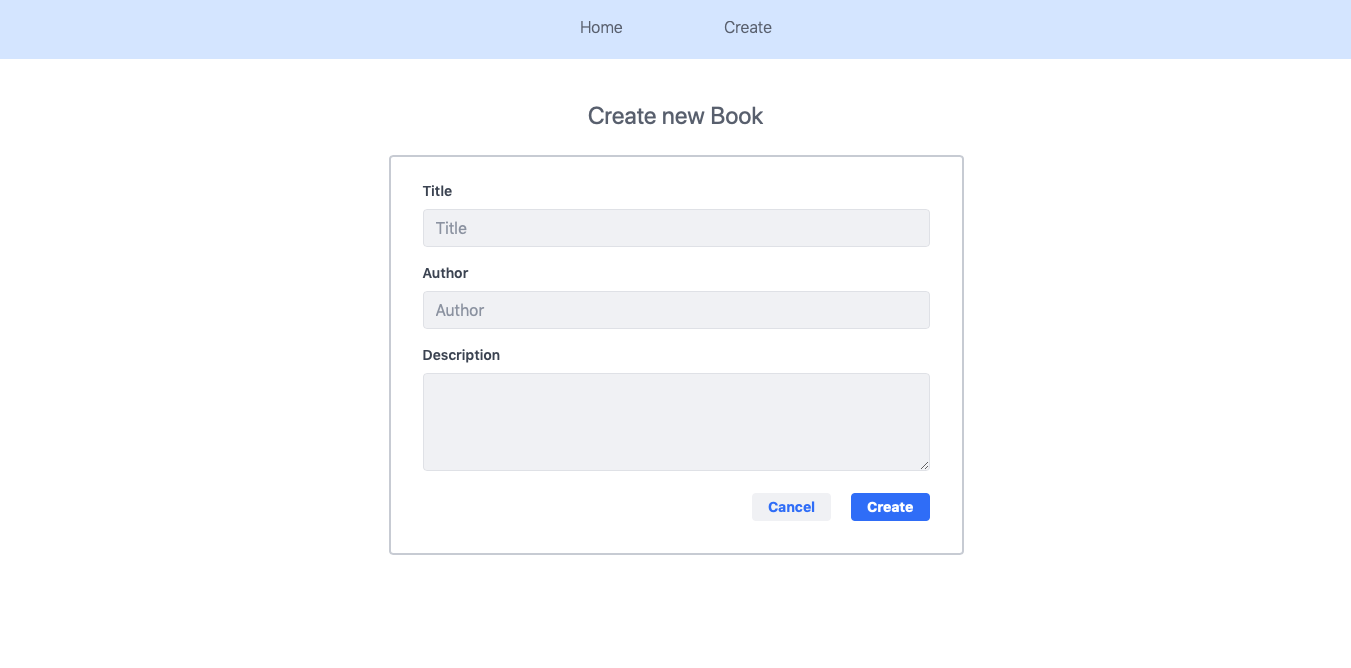Click the textarea resize handle
The height and width of the screenshot is (668, 1351).
point(925,465)
